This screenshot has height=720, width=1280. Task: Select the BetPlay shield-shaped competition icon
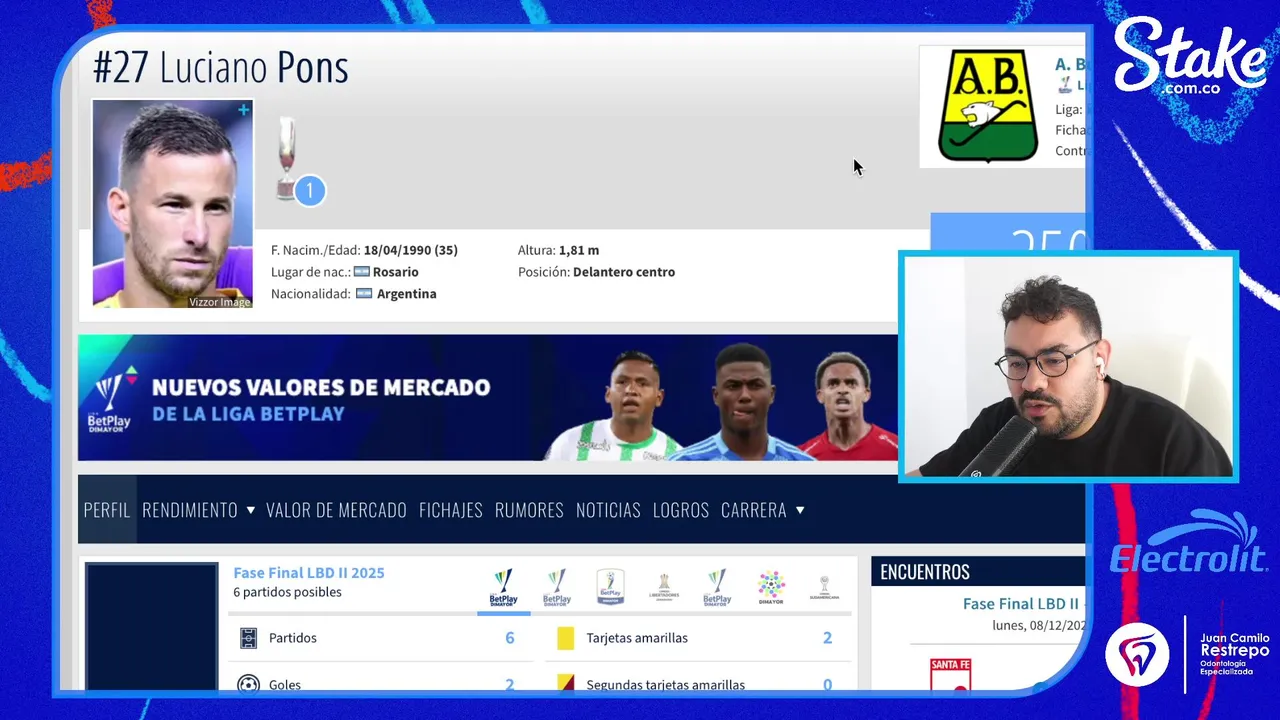[x=610, y=587]
